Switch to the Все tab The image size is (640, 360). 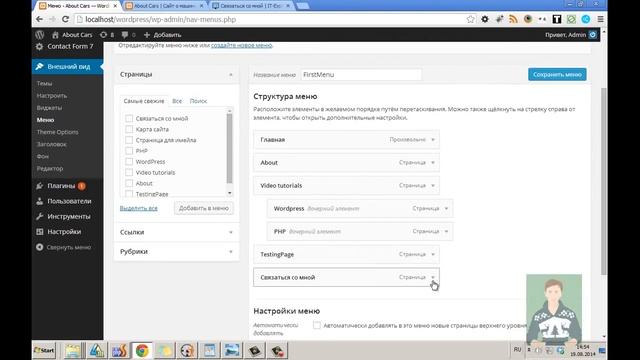point(177,101)
